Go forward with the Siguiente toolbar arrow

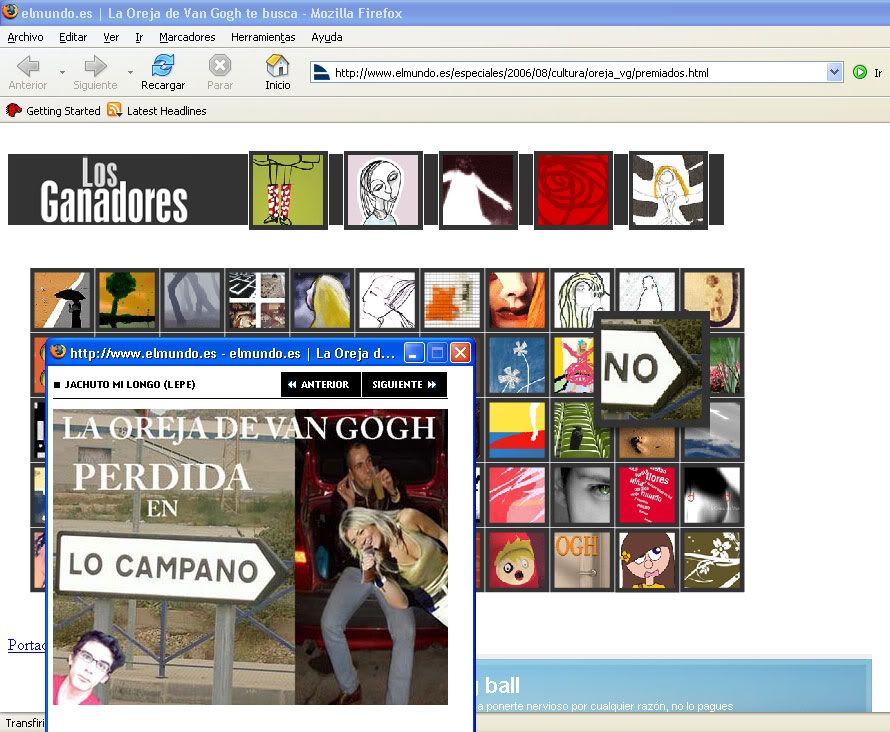point(95,73)
